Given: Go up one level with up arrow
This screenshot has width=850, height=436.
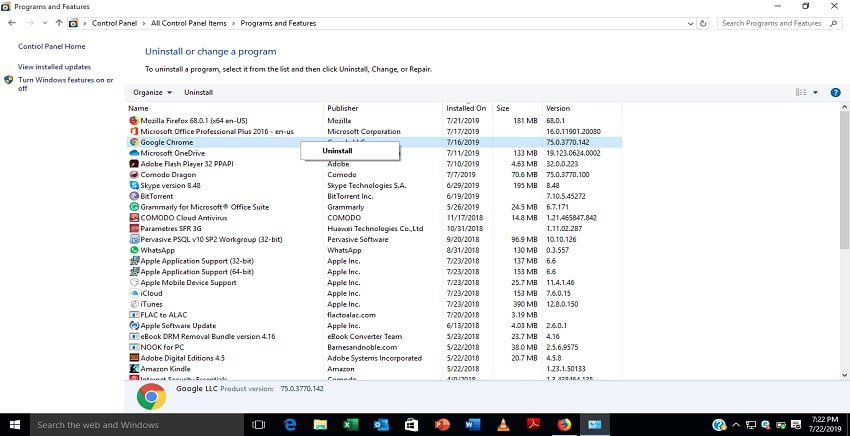Looking at the screenshot, I should [59, 23].
